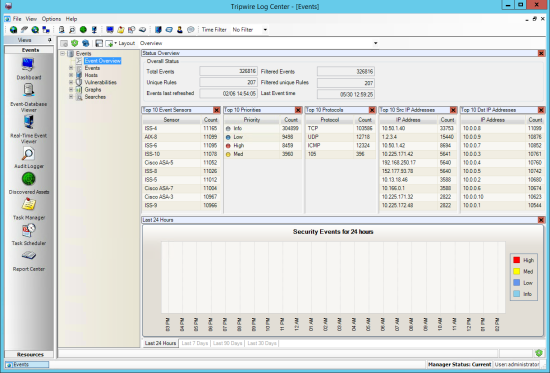Click the red High legend swatch
The height and width of the screenshot is (373, 550).
[516, 260]
